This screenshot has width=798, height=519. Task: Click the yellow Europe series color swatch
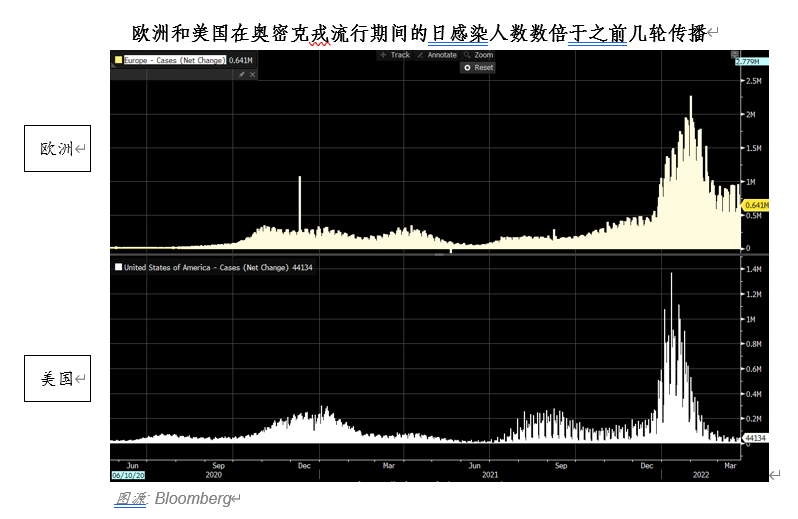point(119,60)
